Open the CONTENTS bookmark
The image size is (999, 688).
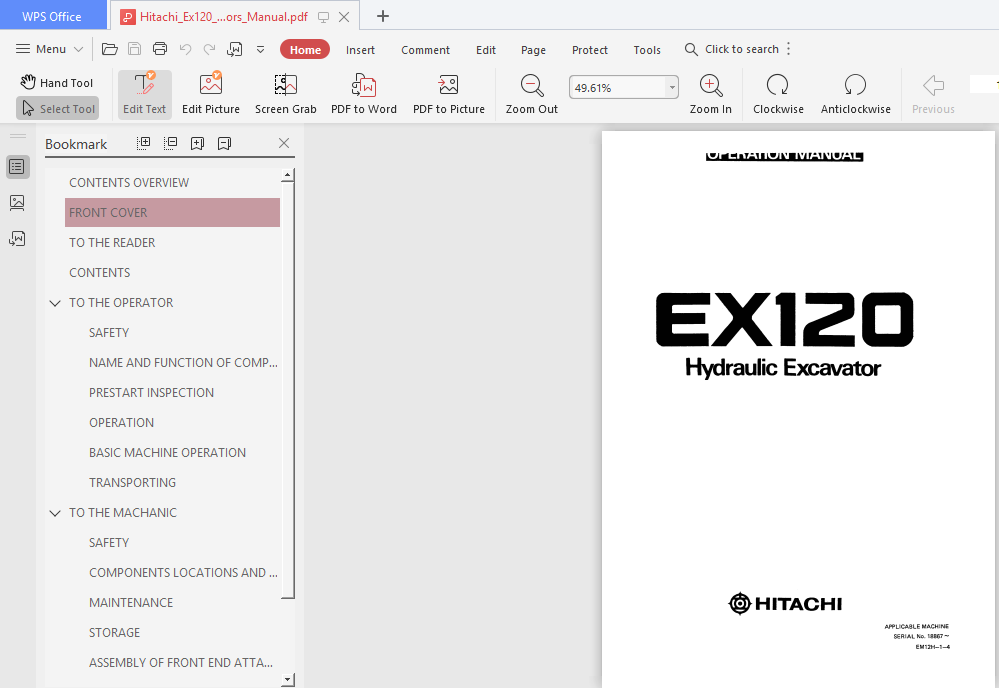pyautogui.click(x=99, y=273)
